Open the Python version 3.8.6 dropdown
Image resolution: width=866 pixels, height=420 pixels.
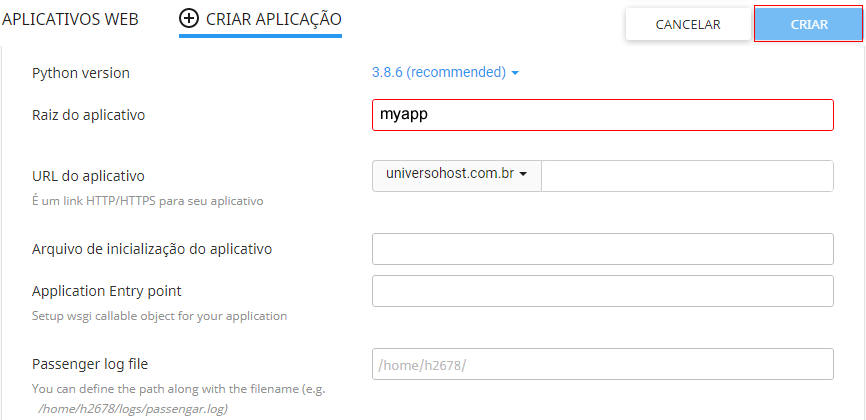pos(445,72)
